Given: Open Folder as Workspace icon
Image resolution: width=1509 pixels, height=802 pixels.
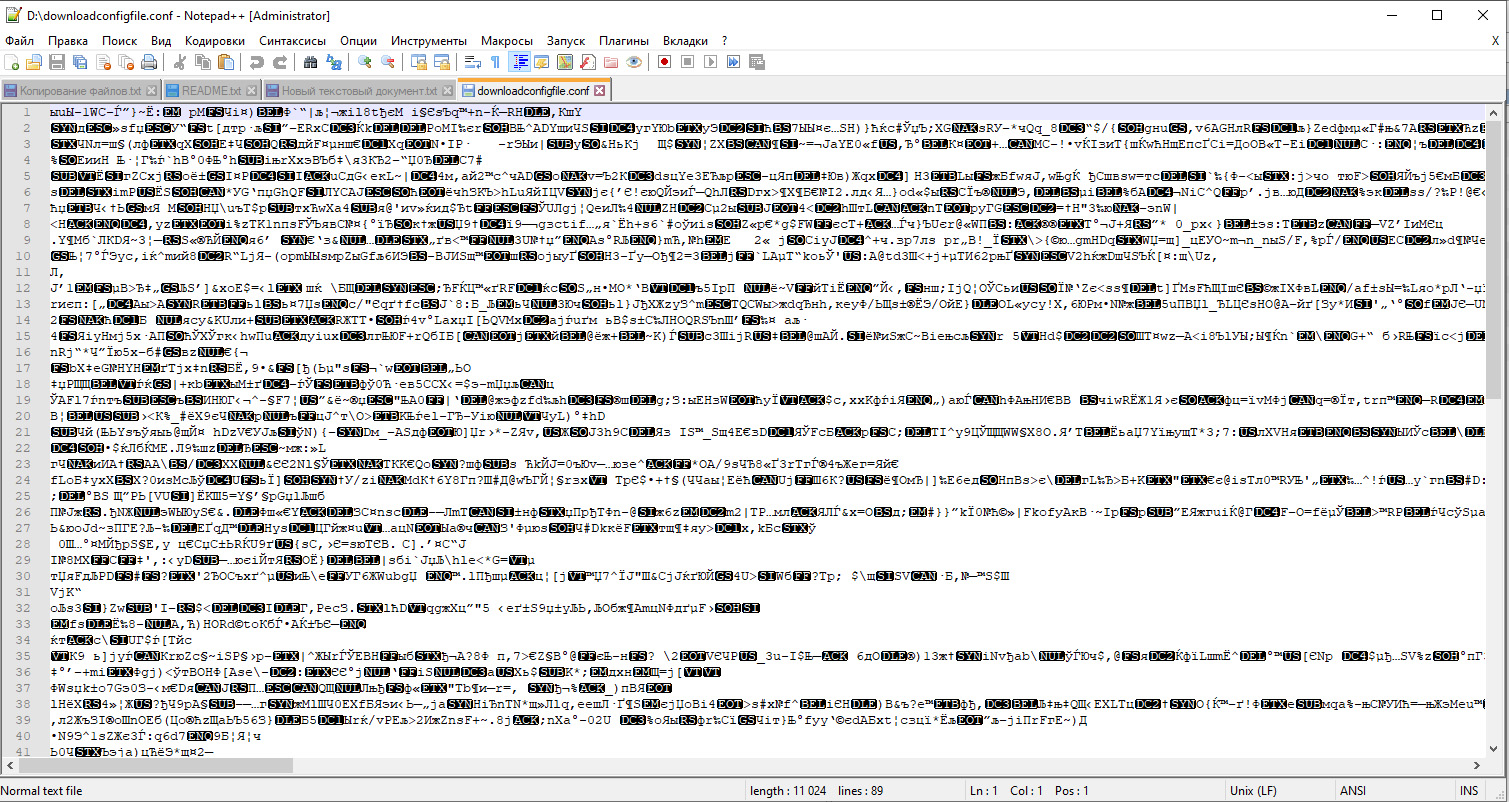Looking at the screenshot, I should click(611, 62).
